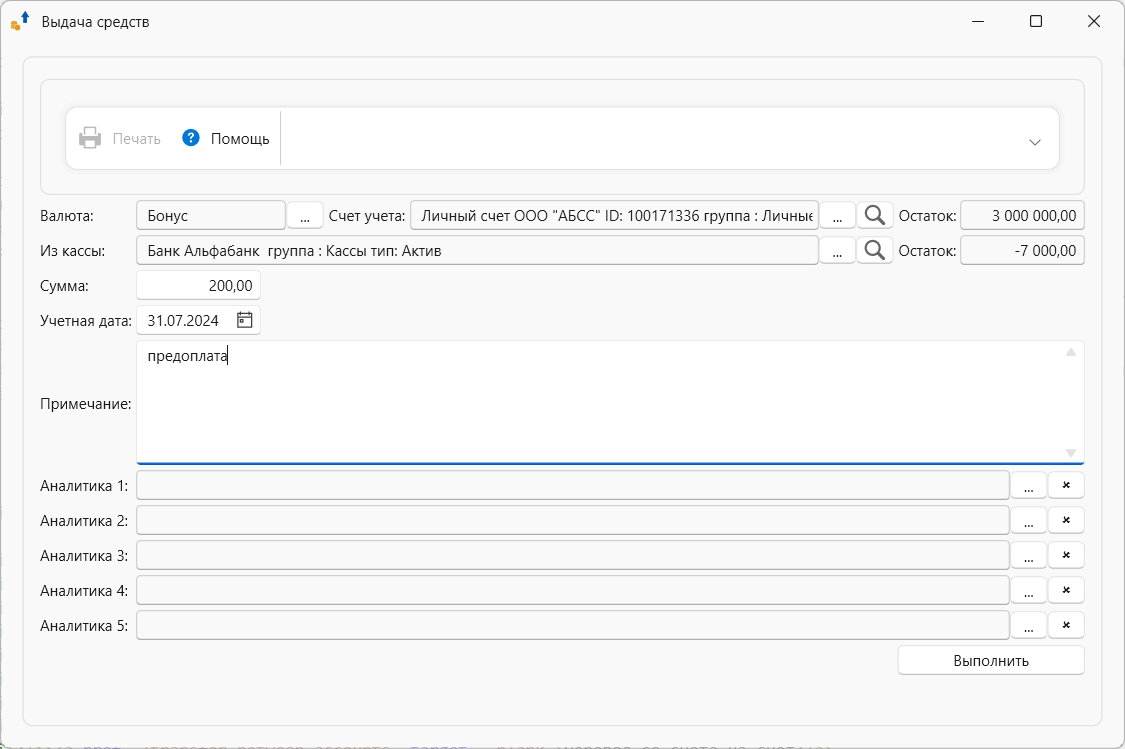Clear Аналитика 2 with x button
The width and height of the screenshot is (1125, 749).
click(x=1066, y=520)
